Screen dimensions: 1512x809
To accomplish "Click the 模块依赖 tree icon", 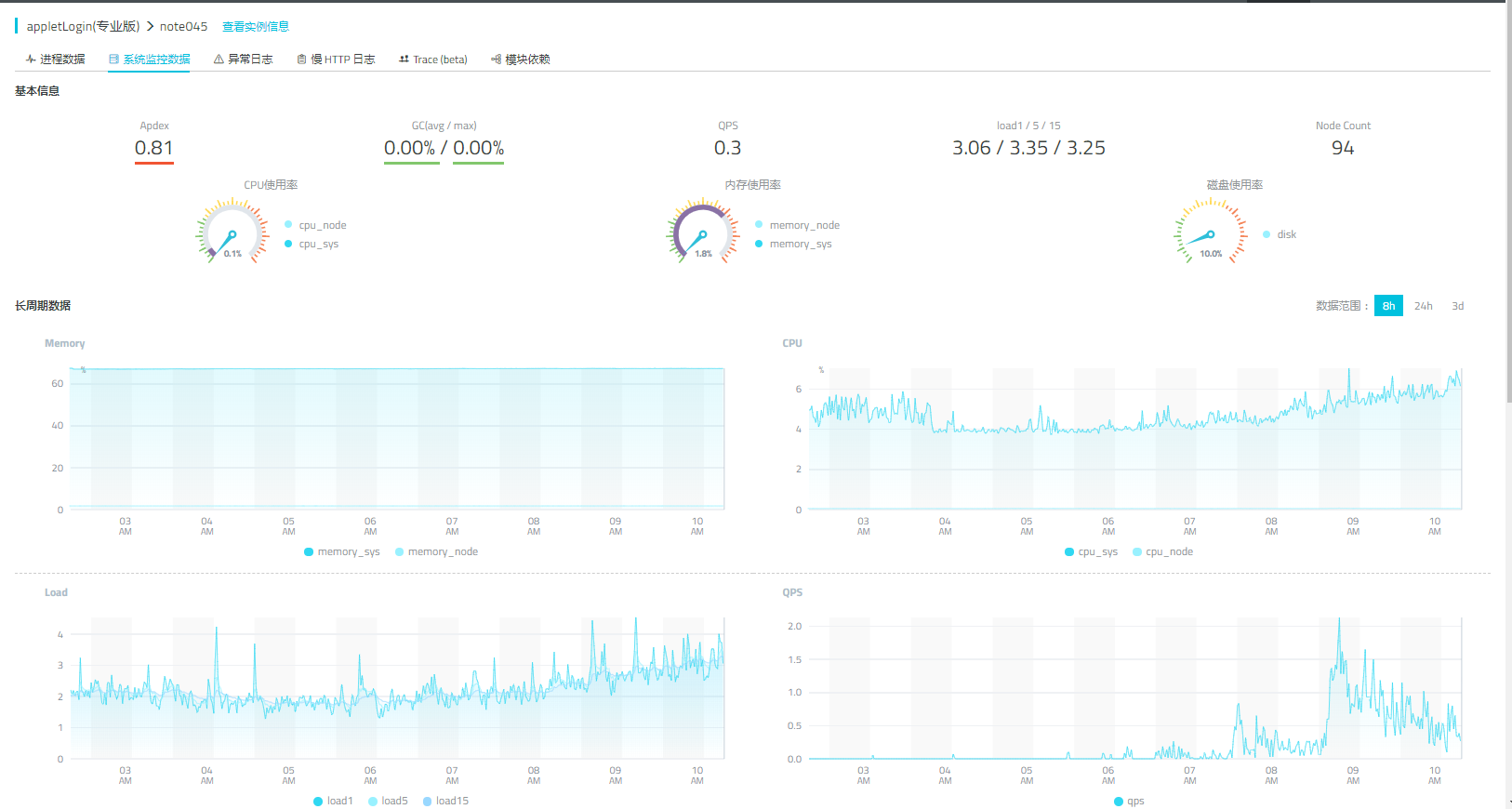I will coord(496,60).
